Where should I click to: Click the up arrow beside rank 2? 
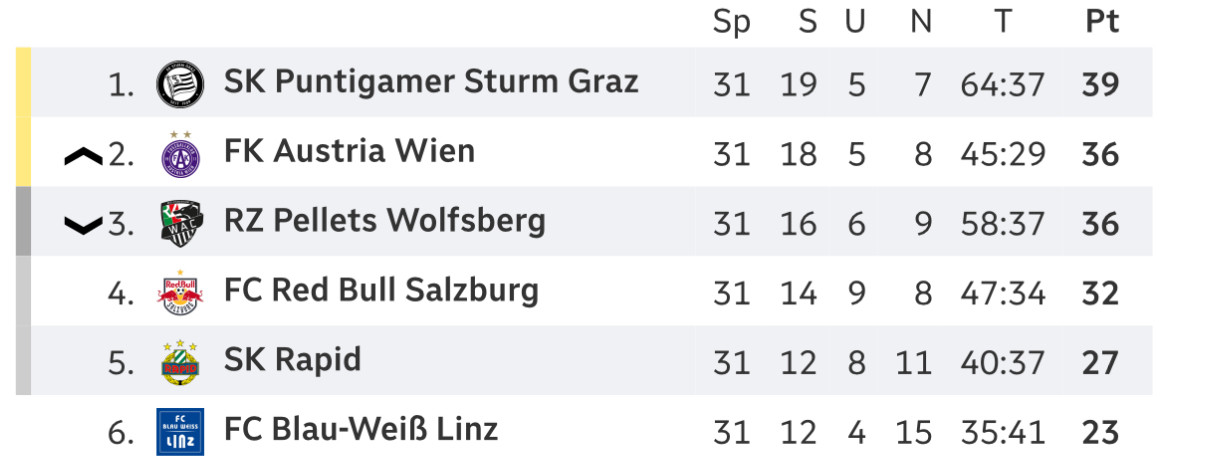click(83, 155)
